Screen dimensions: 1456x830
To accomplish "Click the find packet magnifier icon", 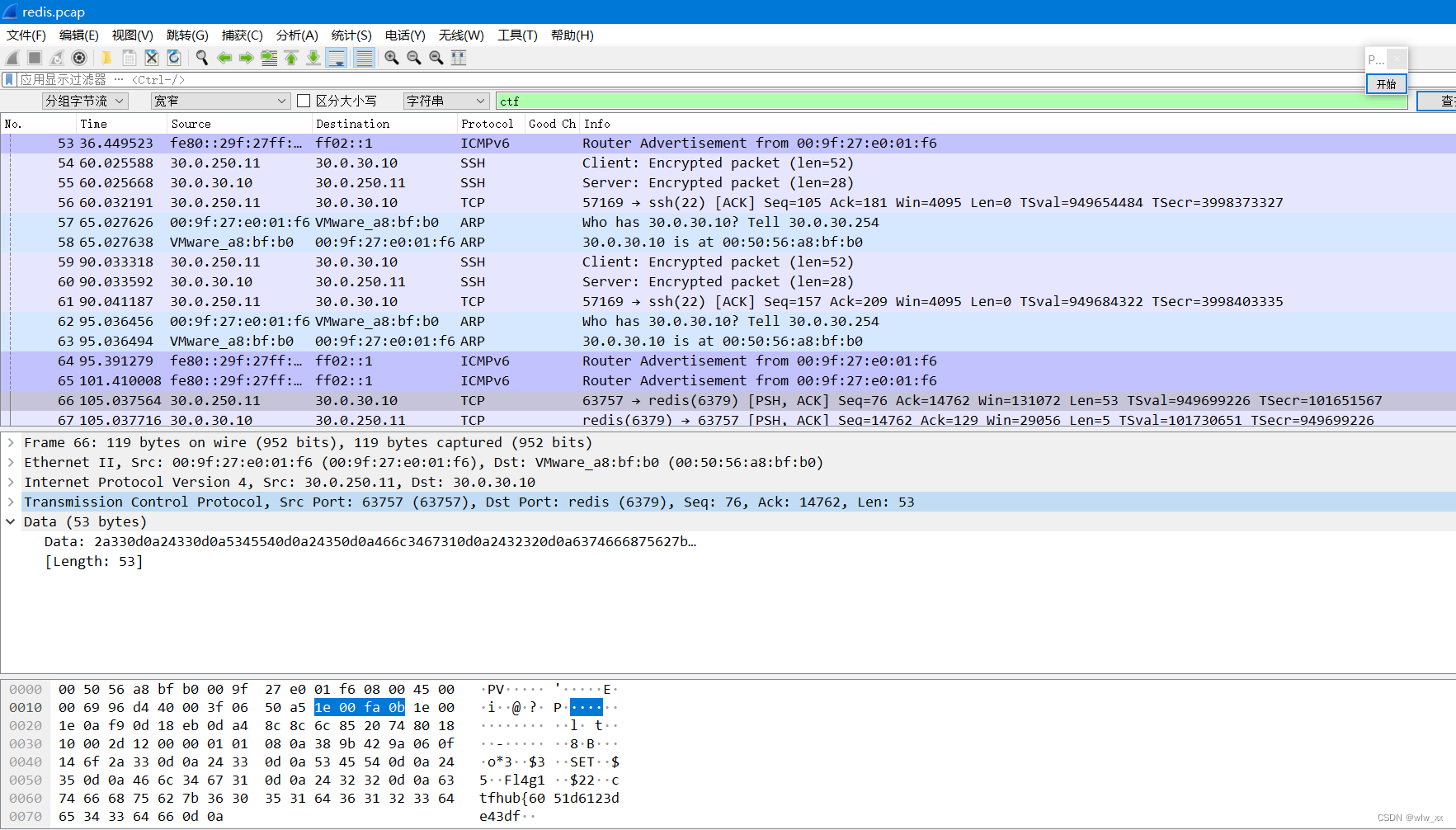I will point(201,58).
